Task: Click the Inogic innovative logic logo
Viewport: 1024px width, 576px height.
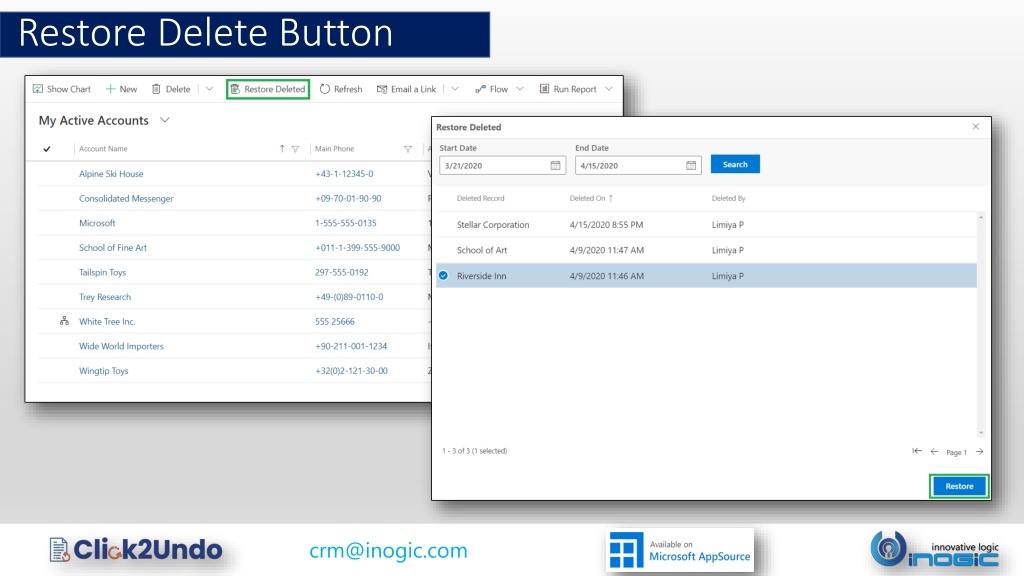Action: click(x=935, y=549)
